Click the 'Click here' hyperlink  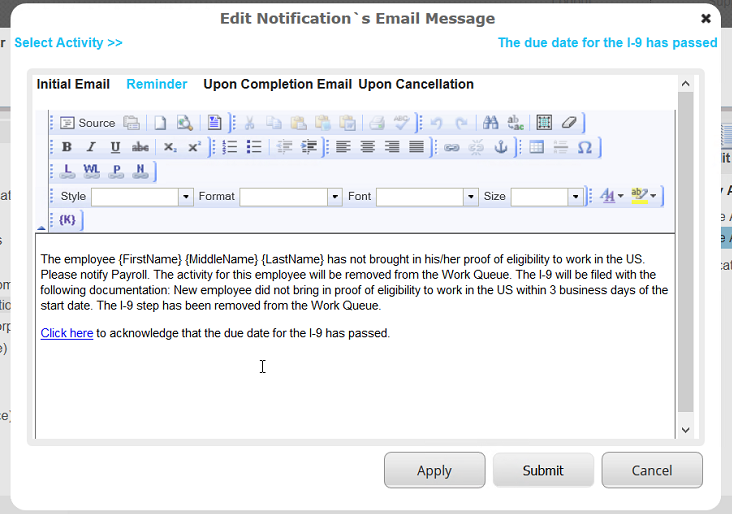point(67,333)
